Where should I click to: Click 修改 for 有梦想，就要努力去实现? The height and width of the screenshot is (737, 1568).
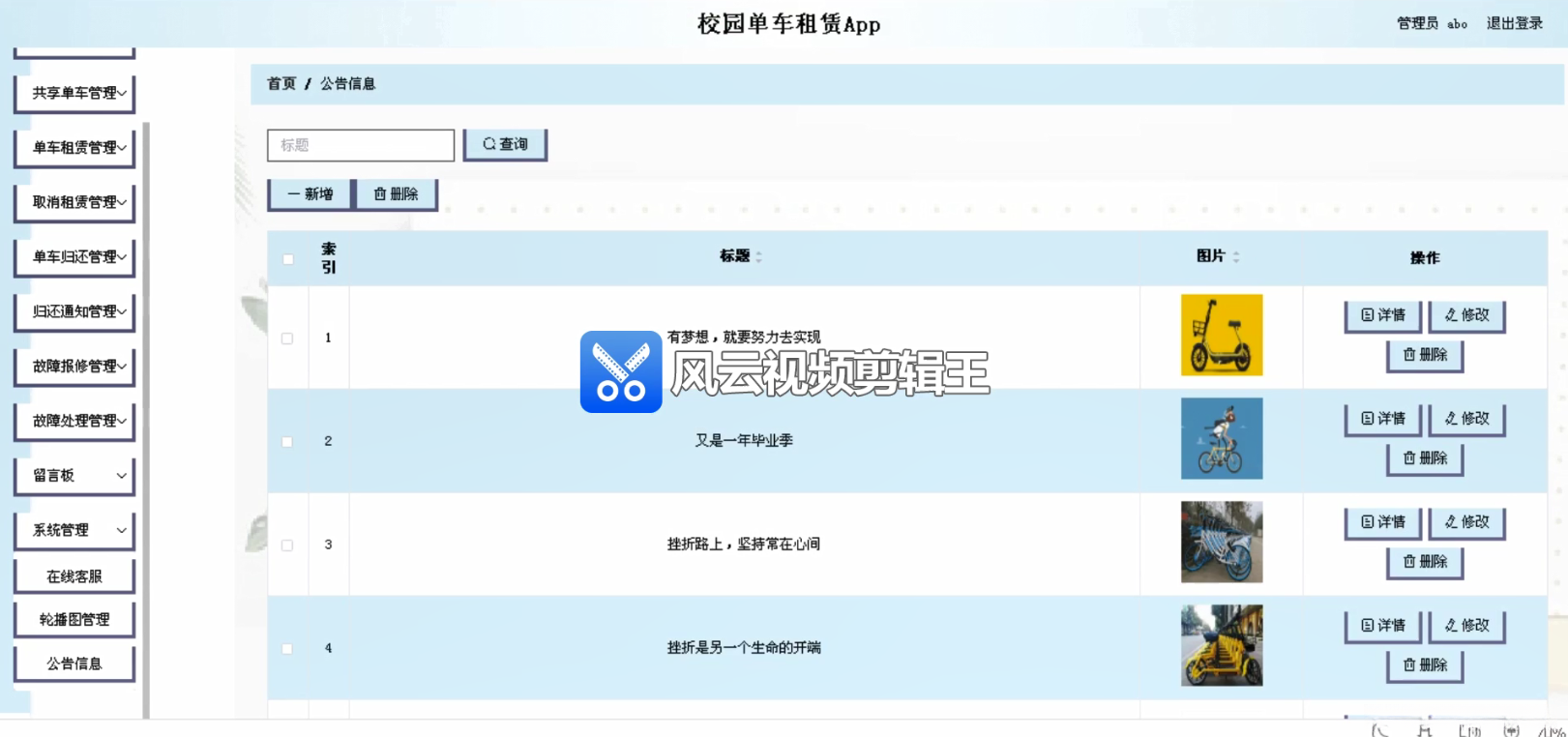click(x=1467, y=315)
